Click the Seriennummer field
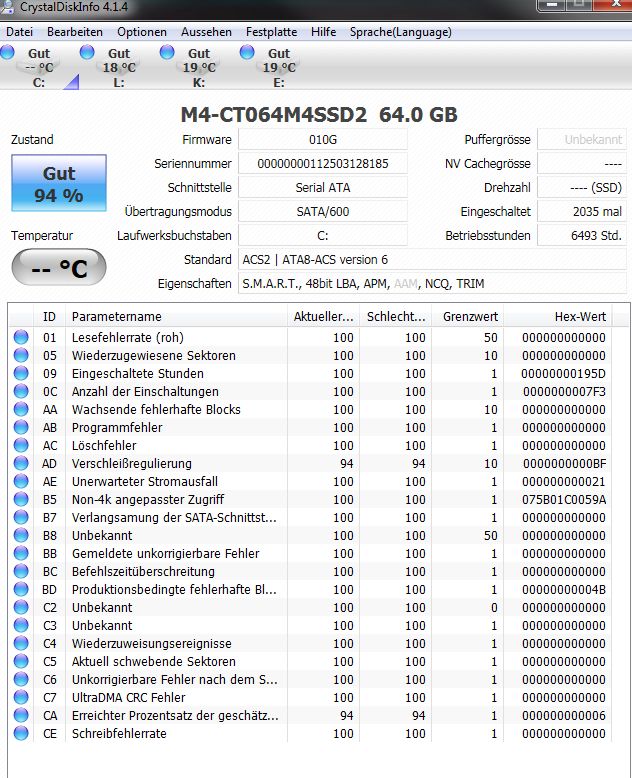Viewport: 632px width, 778px height. coord(323,164)
